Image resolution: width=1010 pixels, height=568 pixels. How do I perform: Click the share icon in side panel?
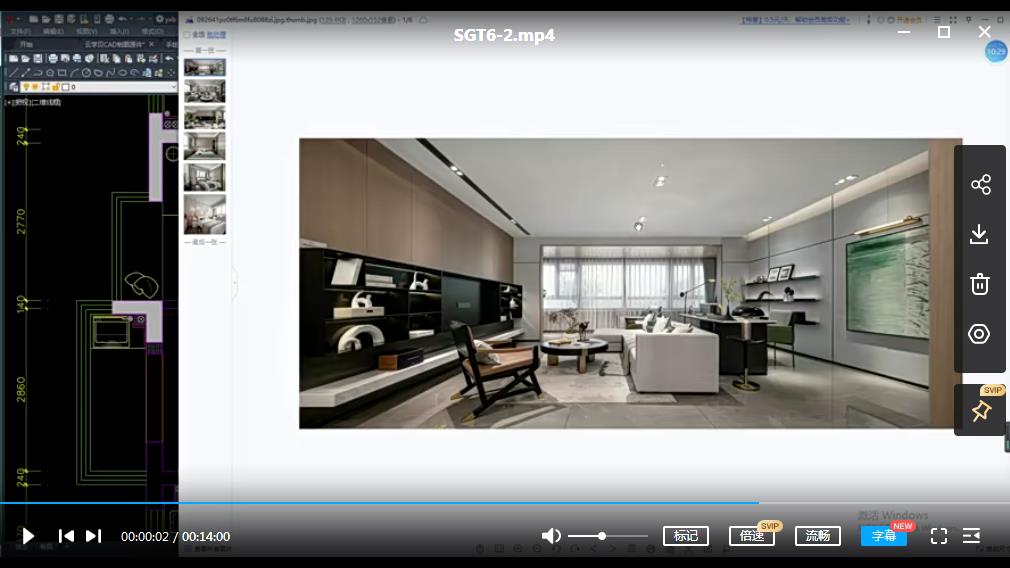click(x=980, y=185)
